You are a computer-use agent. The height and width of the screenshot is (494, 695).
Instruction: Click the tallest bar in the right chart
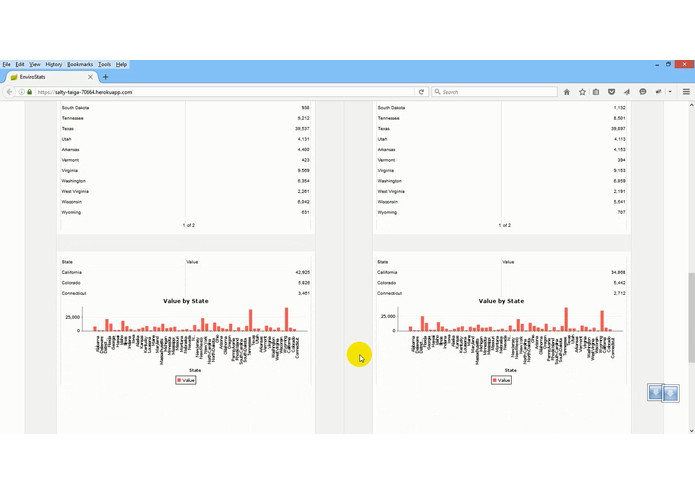[x=566, y=319]
